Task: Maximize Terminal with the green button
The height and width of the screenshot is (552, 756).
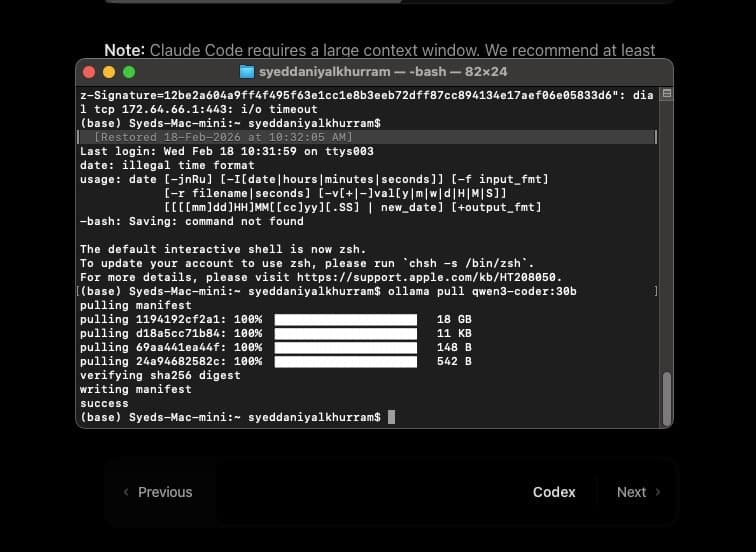Action: 129,72
